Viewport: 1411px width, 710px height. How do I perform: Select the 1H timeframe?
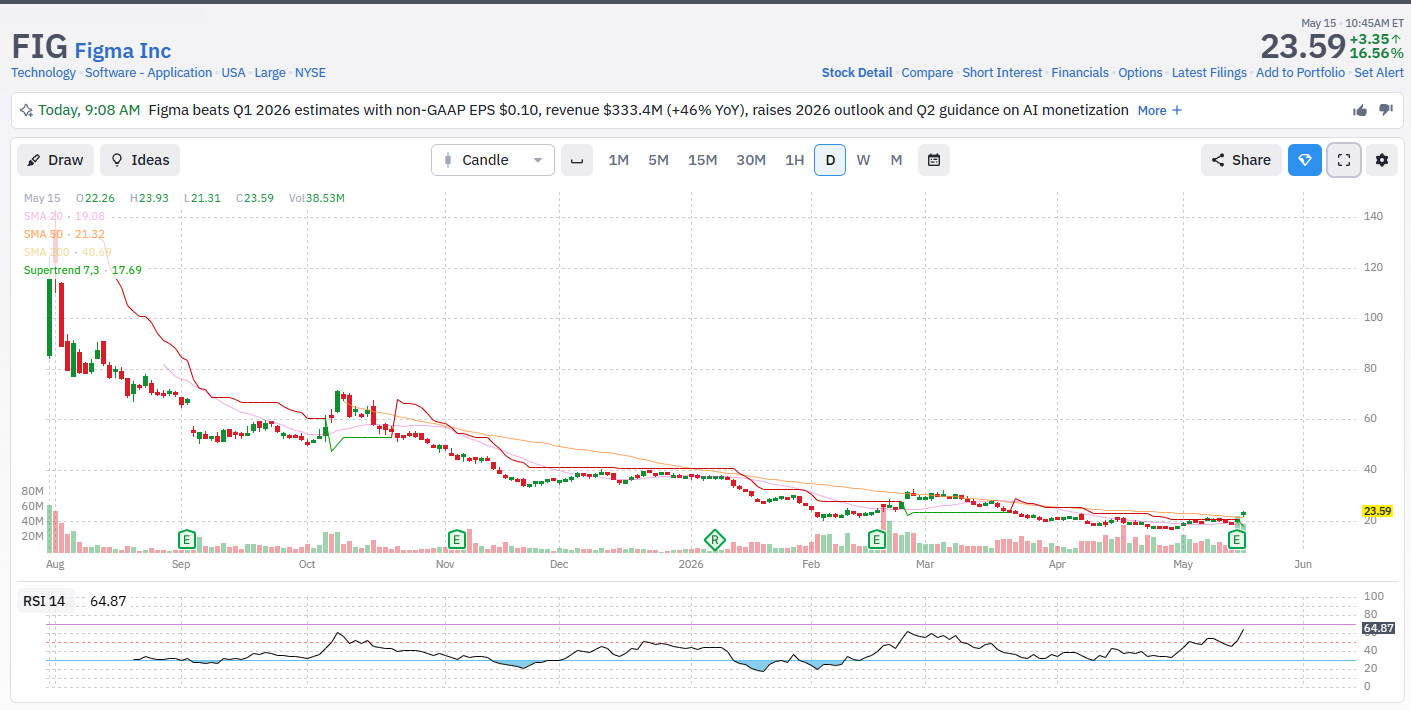(794, 160)
